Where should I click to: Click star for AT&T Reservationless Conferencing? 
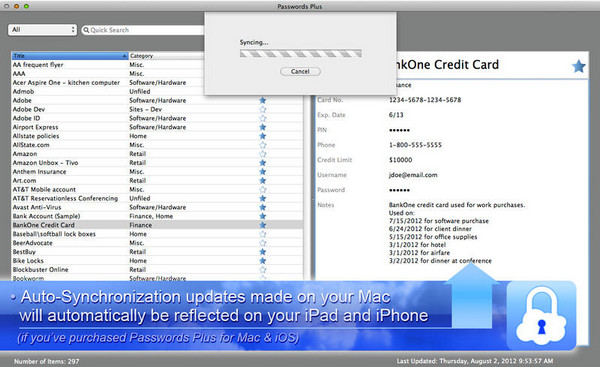[x=262, y=198]
